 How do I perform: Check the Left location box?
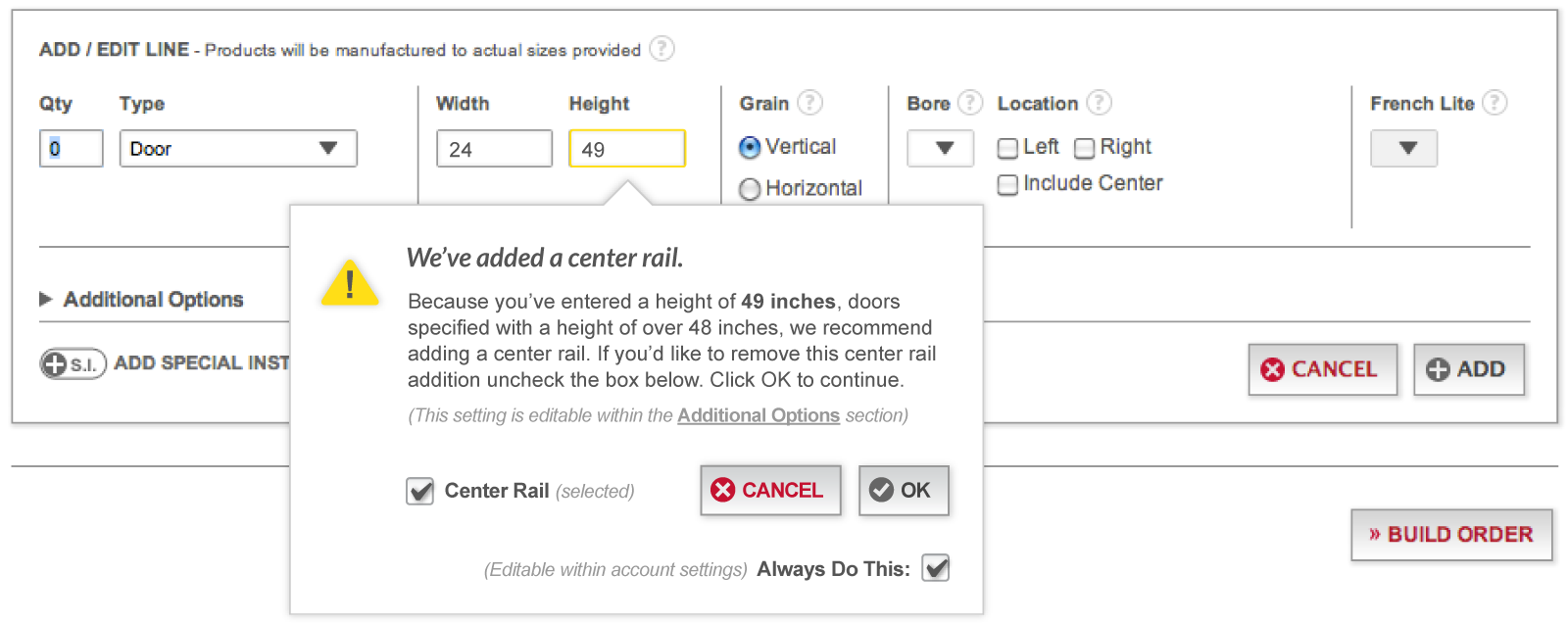coord(1007,148)
